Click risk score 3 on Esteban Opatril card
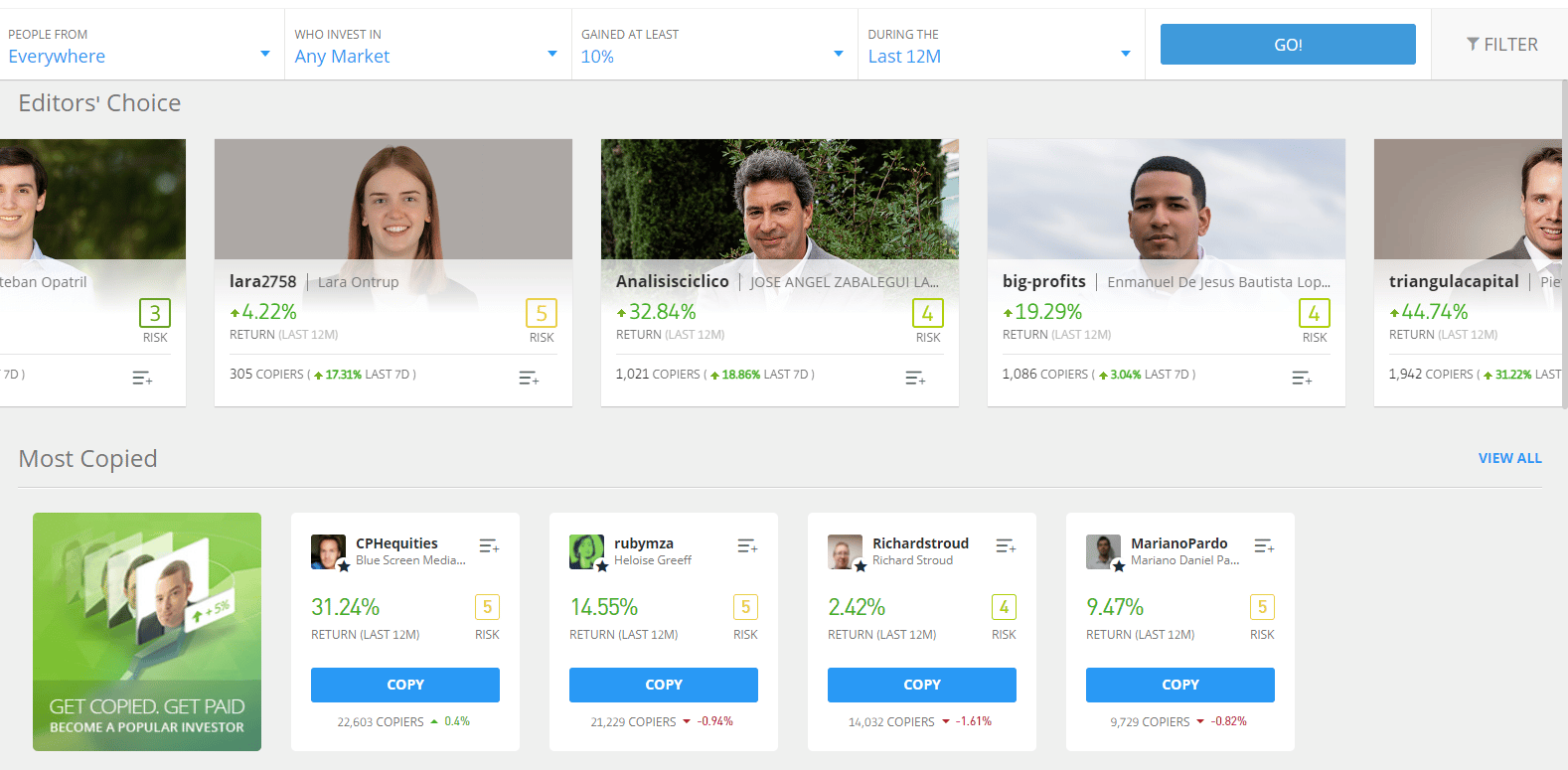 (155, 313)
